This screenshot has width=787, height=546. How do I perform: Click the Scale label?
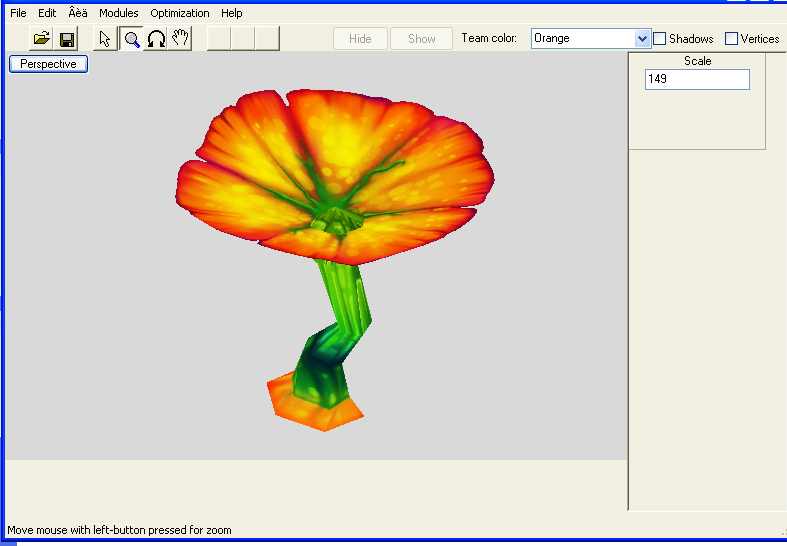[x=698, y=61]
